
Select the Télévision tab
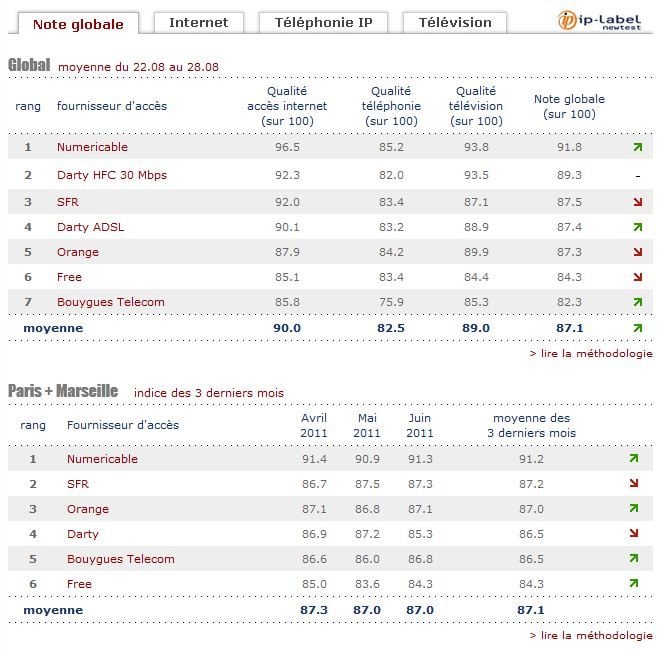455,22
